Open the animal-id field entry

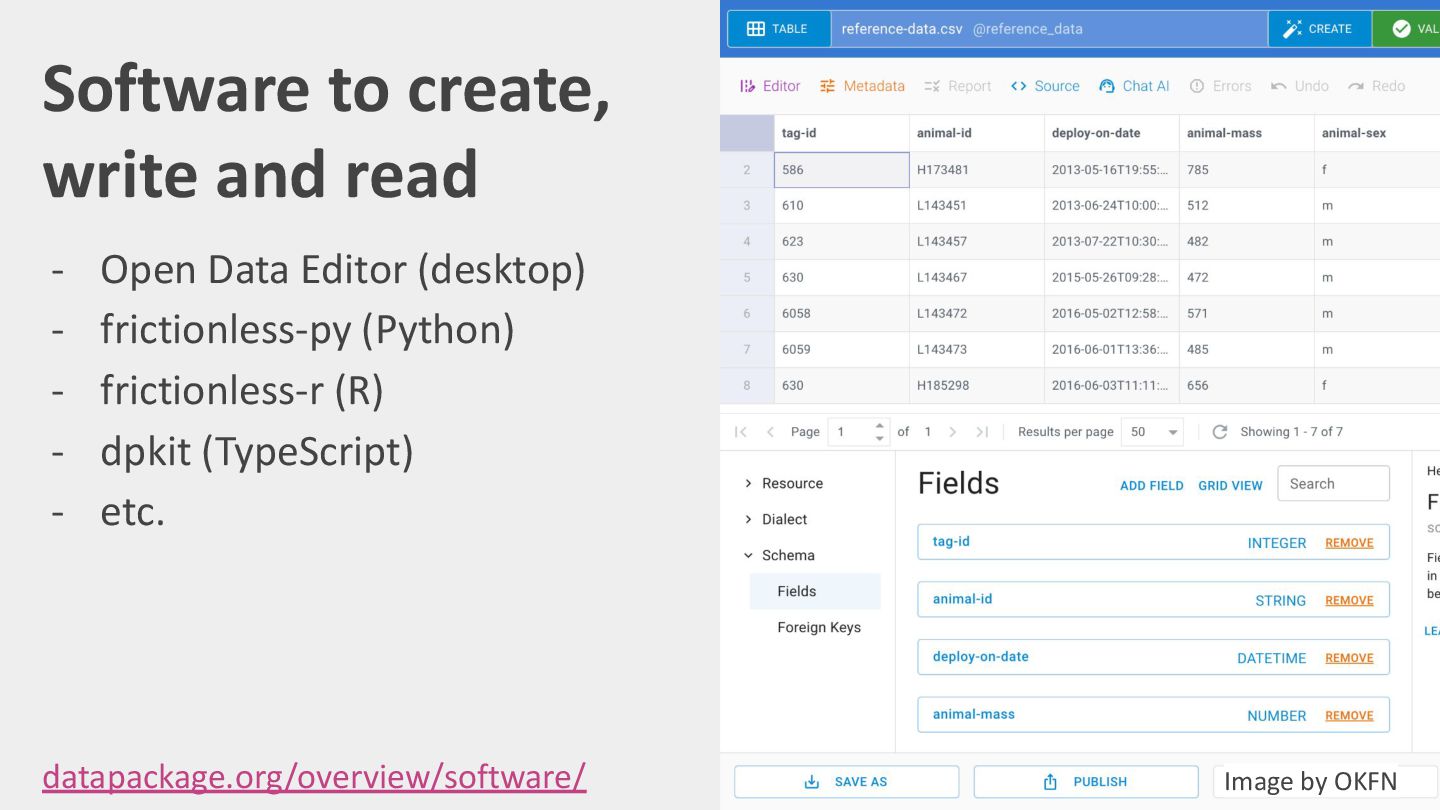(1153, 600)
